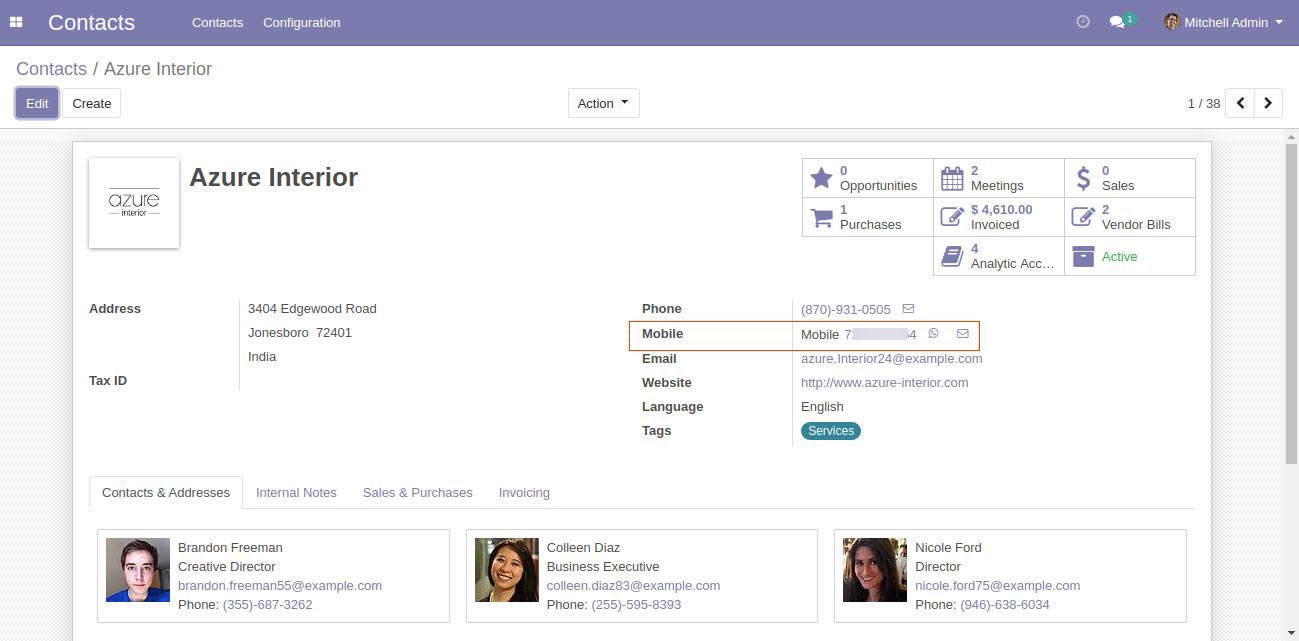Open Brandon Freeman contact photo
Viewport: 1299px width, 641px height.
pyautogui.click(x=139, y=570)
